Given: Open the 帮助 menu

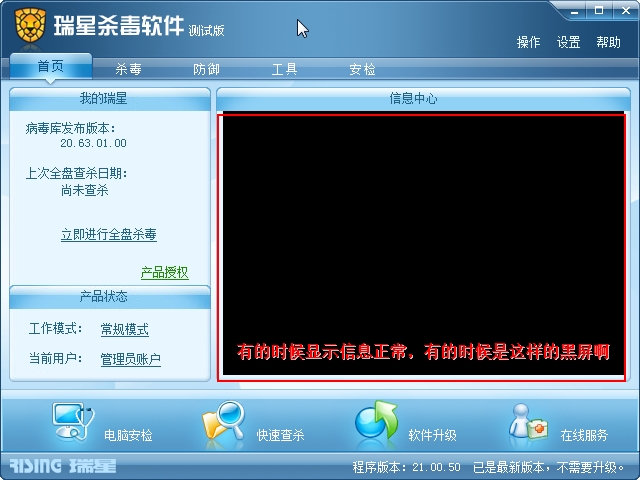Looking at the screenshot, I should (608, 42).
